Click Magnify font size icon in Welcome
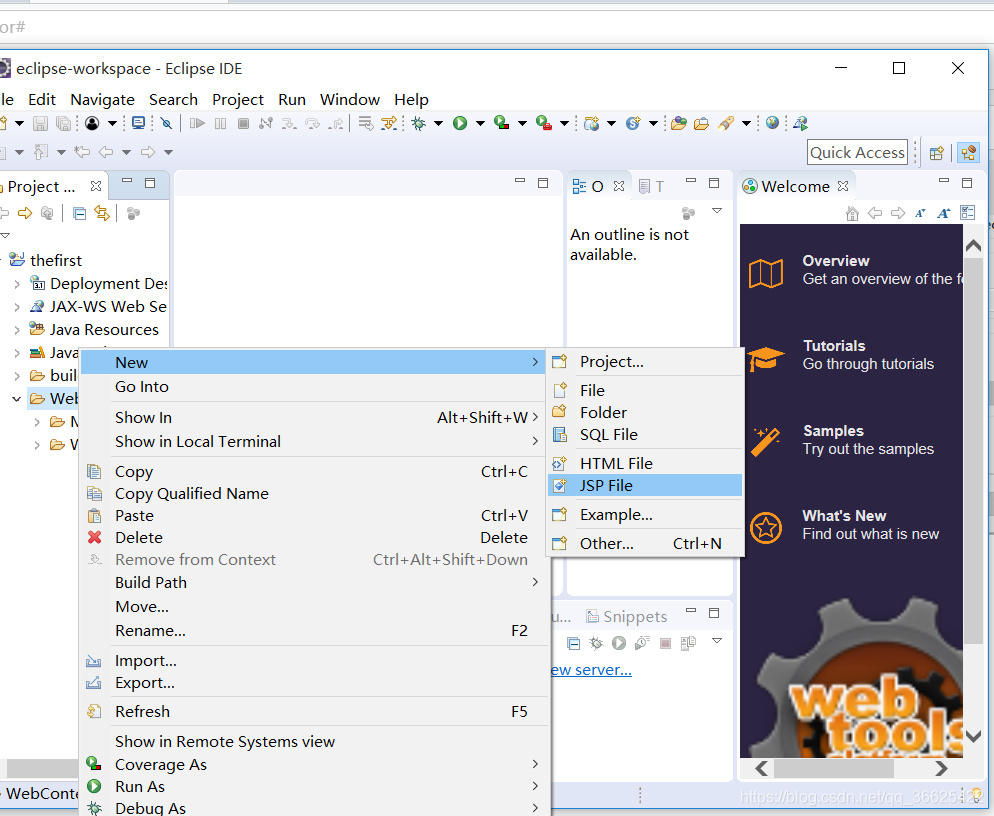 [944, 214]
